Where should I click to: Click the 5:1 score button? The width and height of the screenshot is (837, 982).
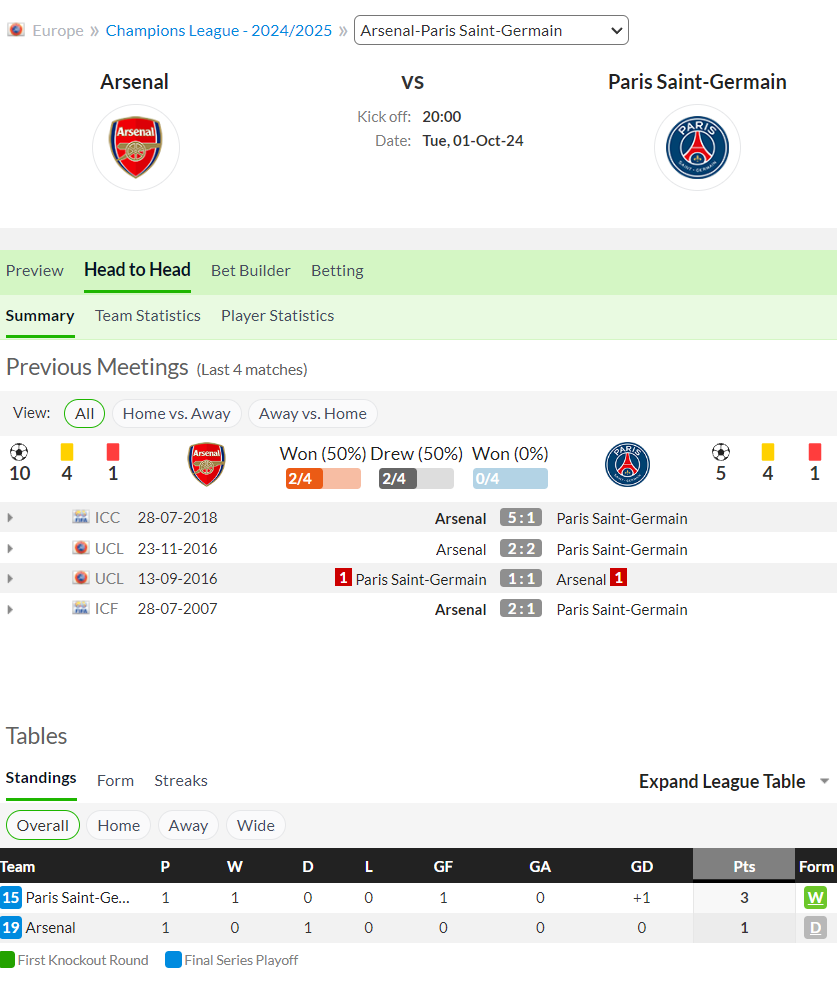coord(521,518)
